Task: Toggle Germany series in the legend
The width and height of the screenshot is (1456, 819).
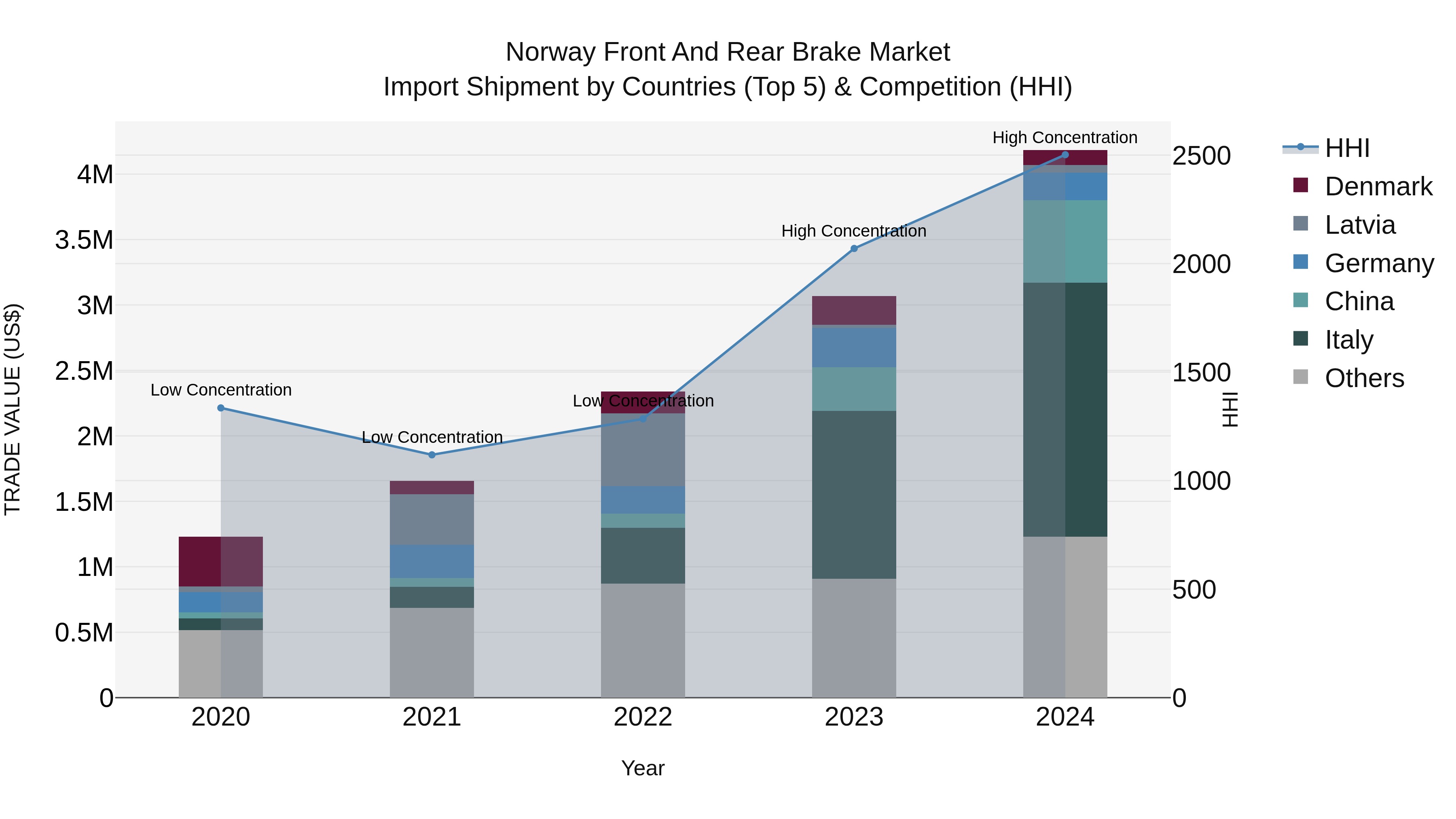Action: click(1363, 263)
